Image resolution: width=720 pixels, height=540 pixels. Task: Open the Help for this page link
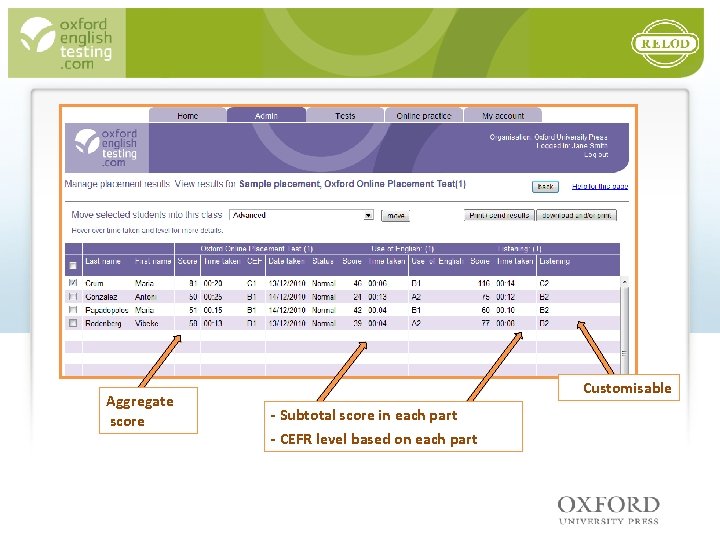pyautogui.click(x=600, y=186)
